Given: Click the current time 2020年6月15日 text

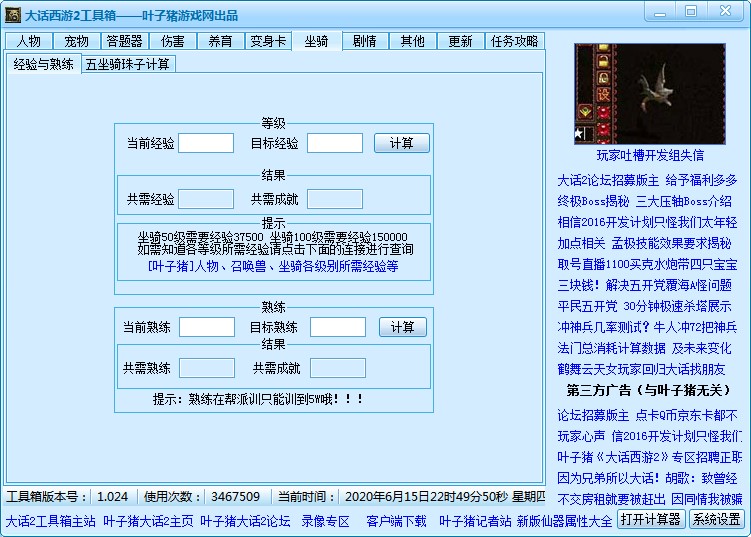Looking at the screenshot, I should 445,497.
